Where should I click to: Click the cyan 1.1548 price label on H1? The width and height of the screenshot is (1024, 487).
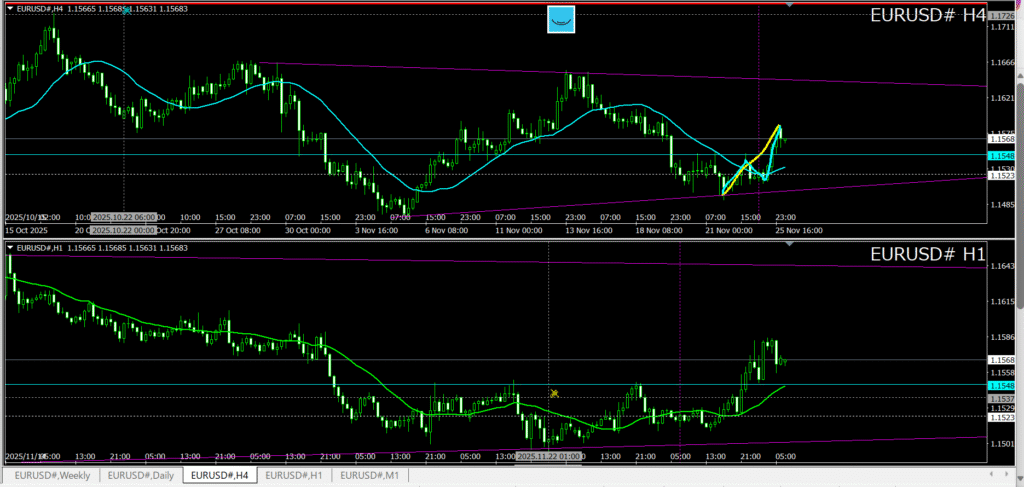tap(1002, 385)
